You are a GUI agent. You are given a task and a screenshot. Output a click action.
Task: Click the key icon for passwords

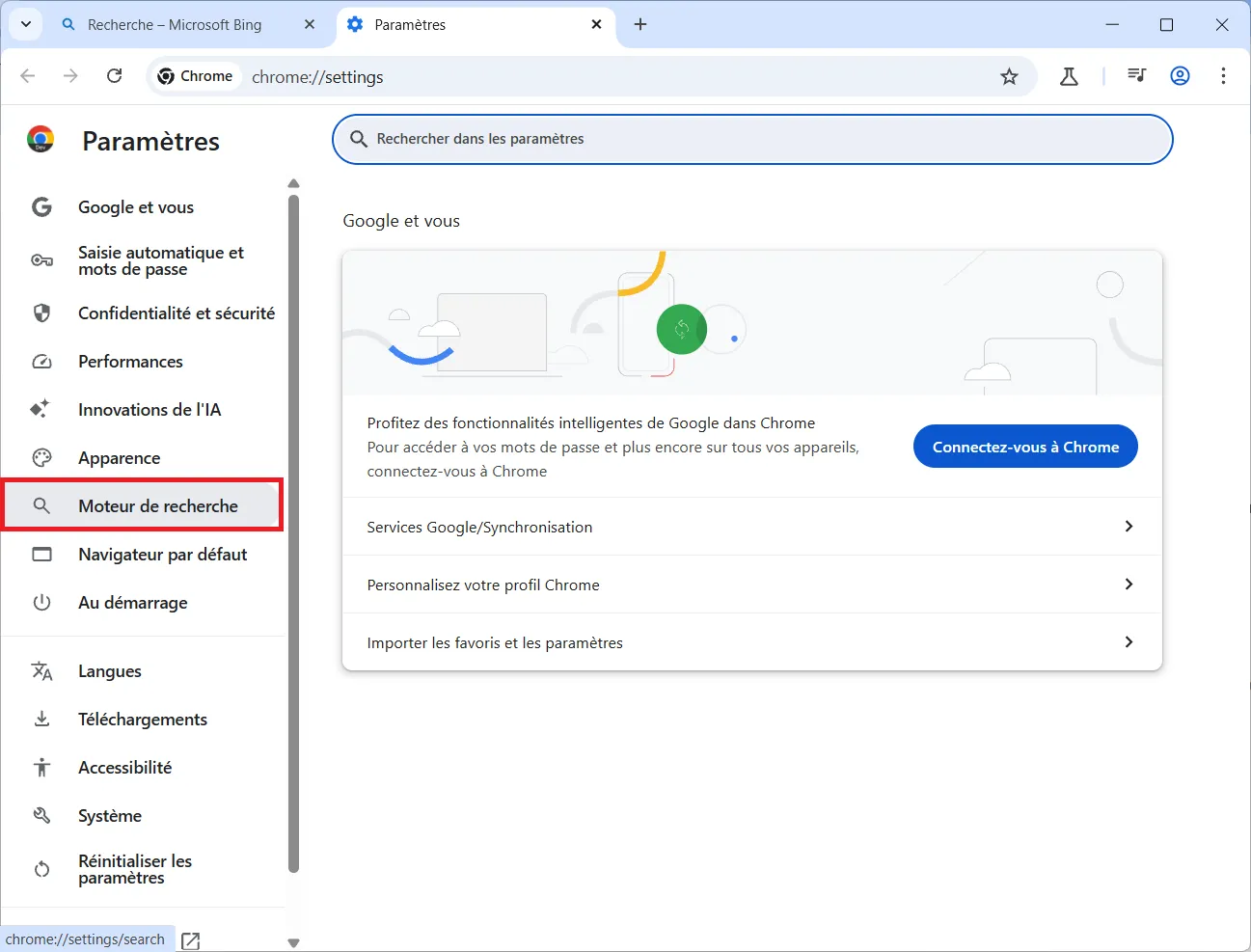coord(41,260)
